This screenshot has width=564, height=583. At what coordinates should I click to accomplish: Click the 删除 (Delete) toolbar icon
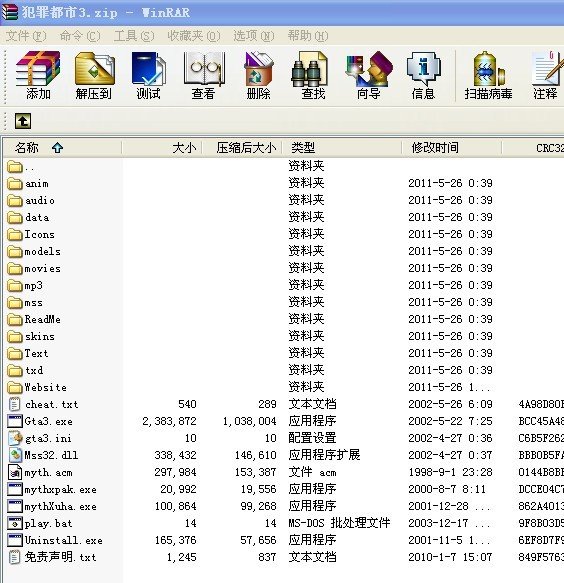point(258,76)
